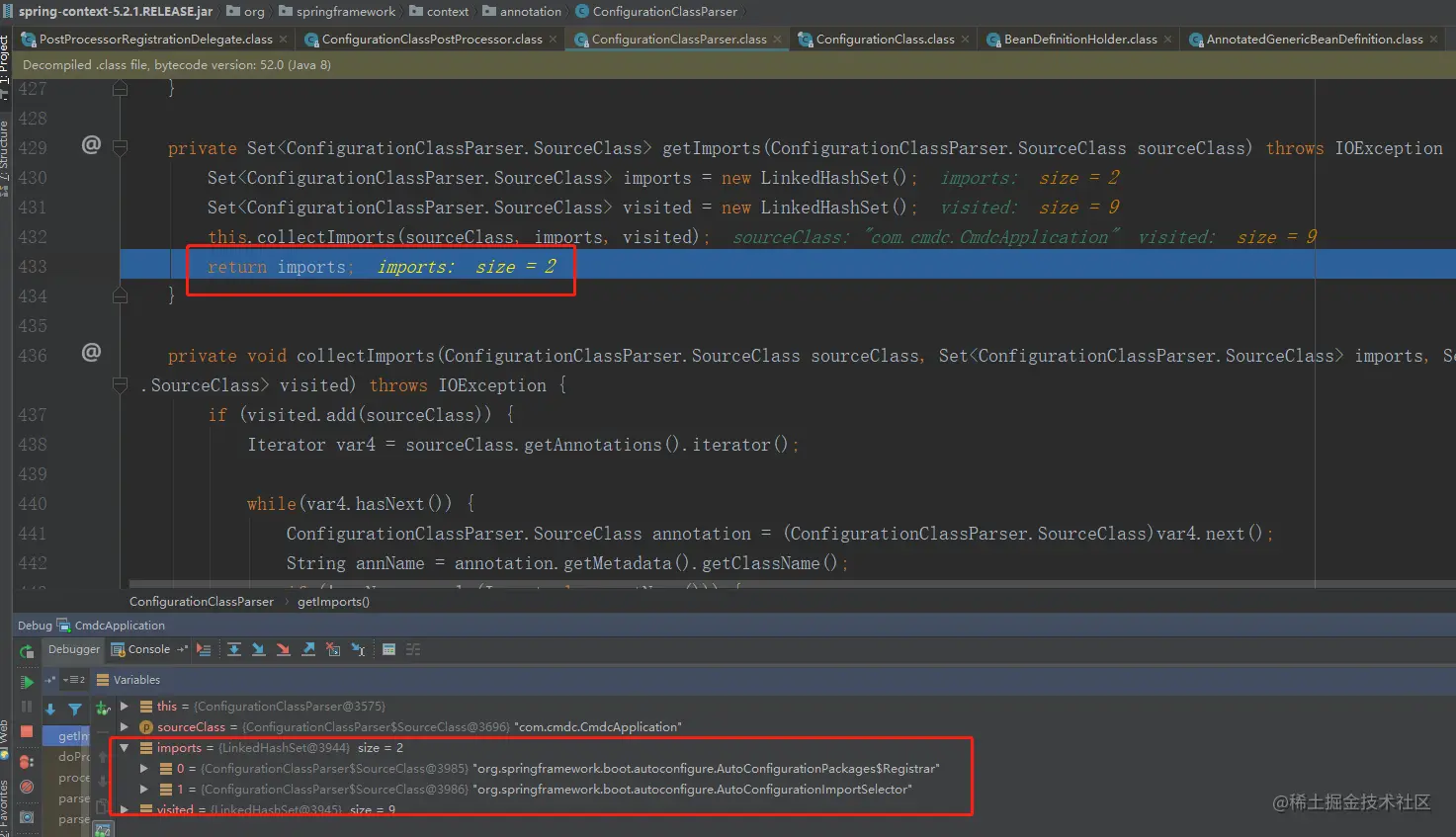Click the 'org' breadcrumb folder

pyautogui.click(x=245, y=11)
